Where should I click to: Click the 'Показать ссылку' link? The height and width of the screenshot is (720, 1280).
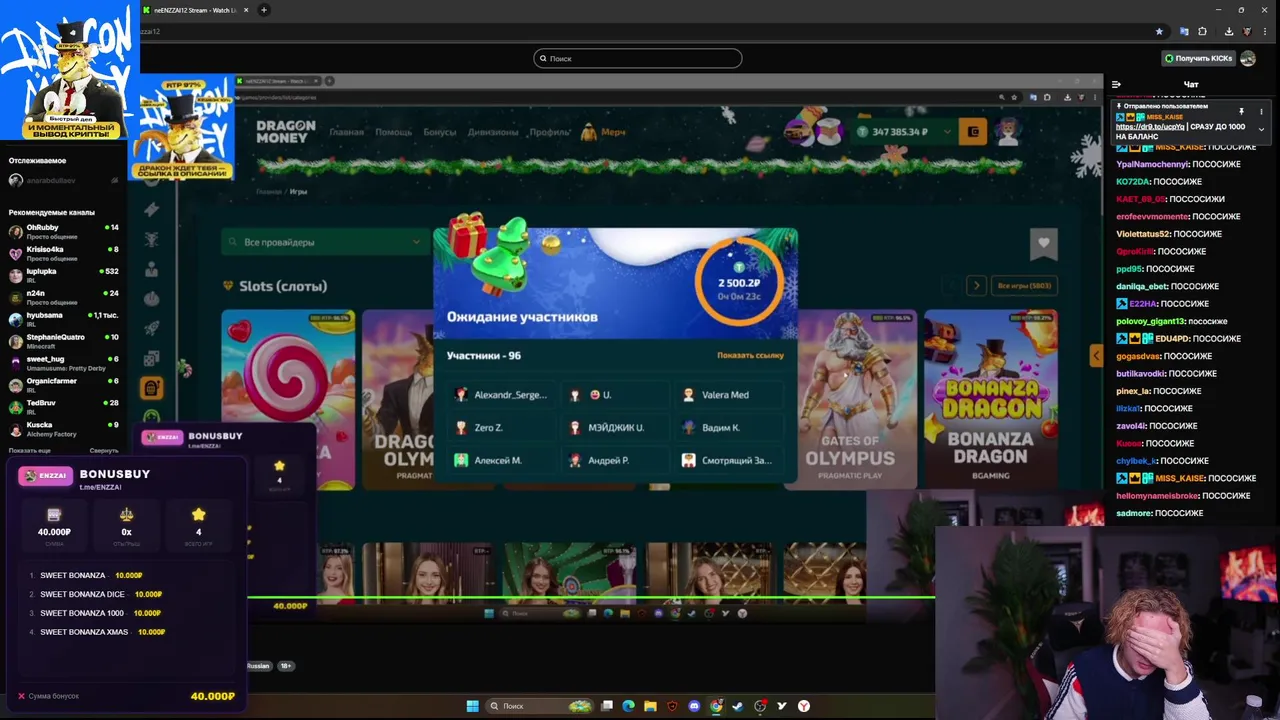coord(750,355)
